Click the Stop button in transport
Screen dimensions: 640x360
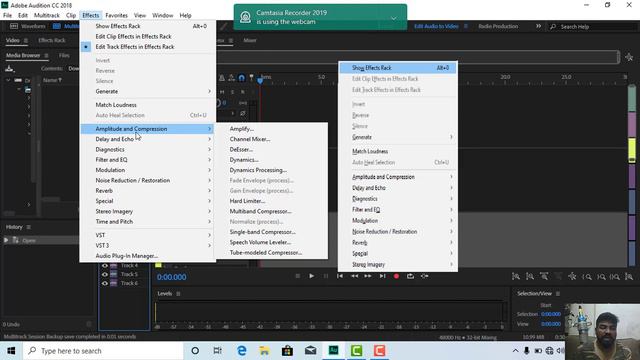pyautogui.click(x=298, y=276)
